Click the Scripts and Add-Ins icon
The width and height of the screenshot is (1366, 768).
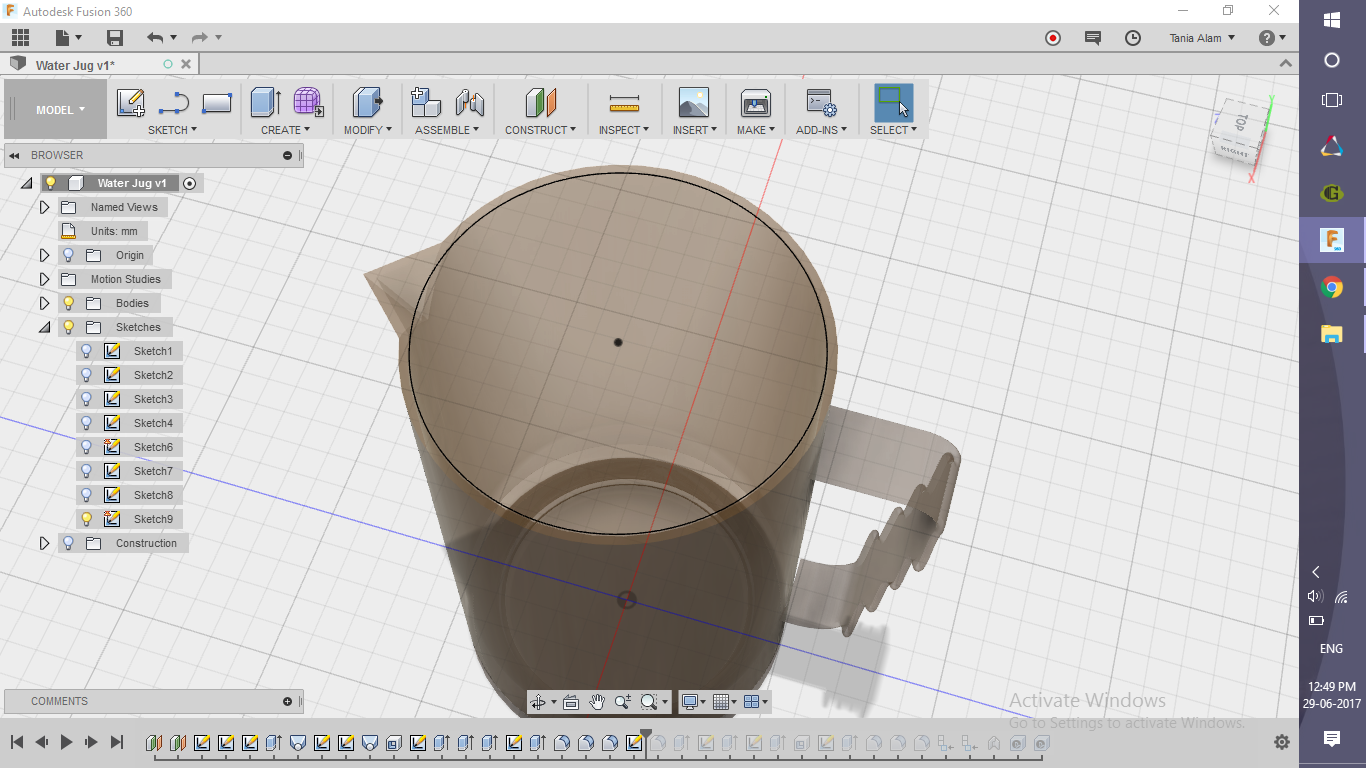821,102
